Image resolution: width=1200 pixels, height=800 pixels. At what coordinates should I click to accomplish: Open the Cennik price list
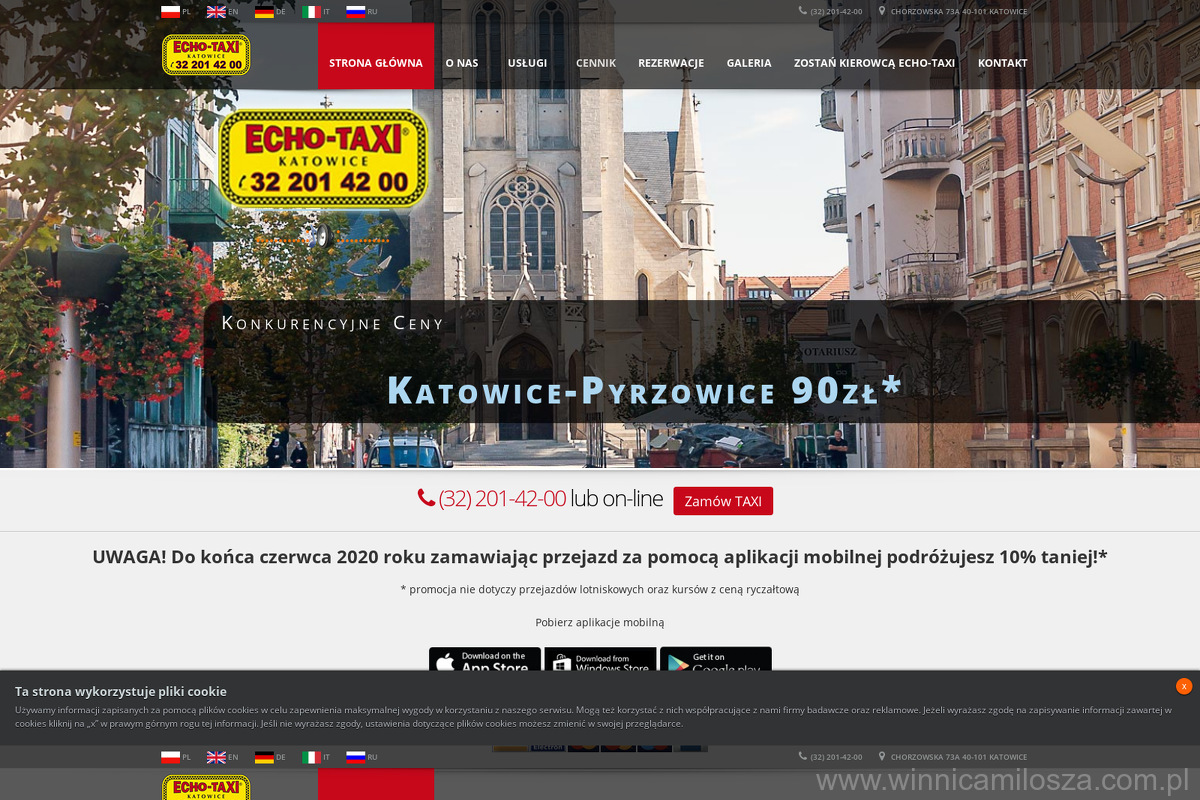(x=596, y=63)
